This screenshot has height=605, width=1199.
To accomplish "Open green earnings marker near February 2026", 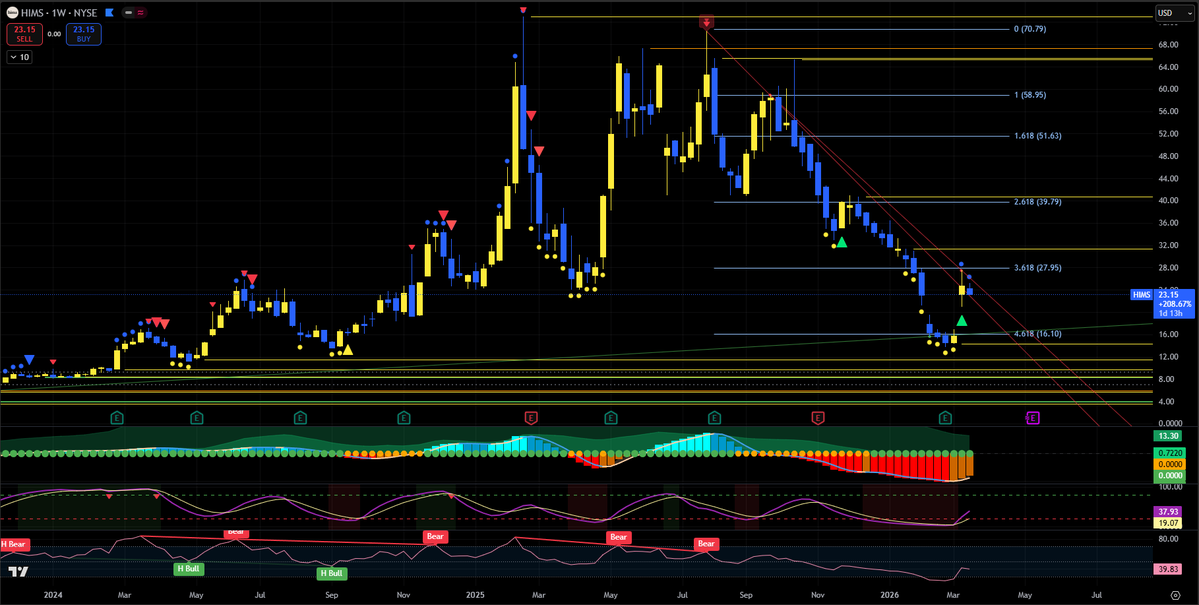I will tap(945, 418).
